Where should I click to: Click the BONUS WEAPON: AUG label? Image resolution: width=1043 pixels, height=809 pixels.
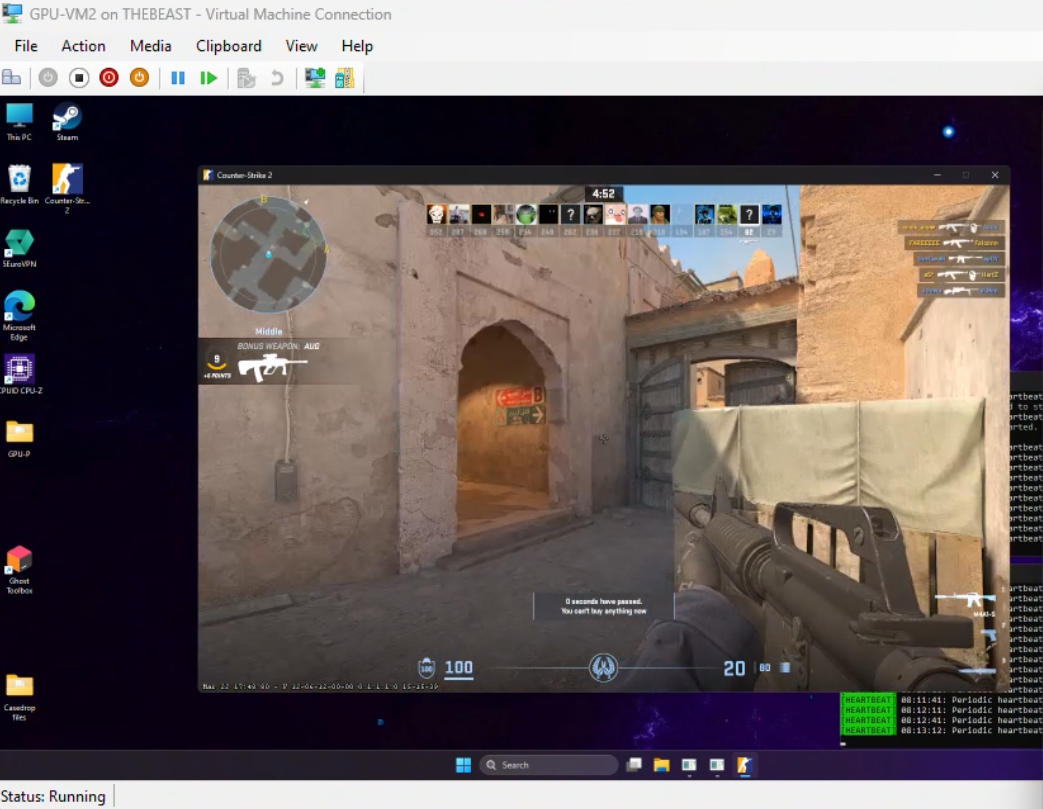pyautogui.click(x=278, y=346)
